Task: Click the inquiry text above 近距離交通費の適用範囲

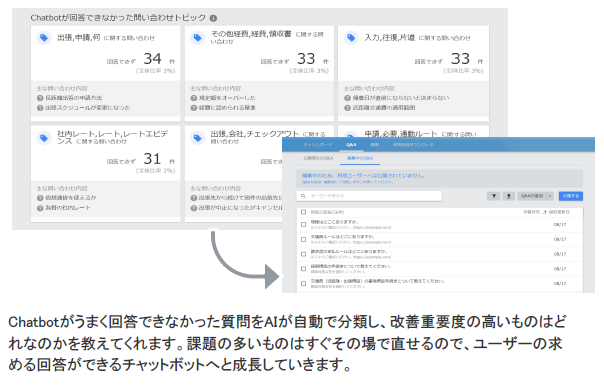Action: click(x=401, y=98)
